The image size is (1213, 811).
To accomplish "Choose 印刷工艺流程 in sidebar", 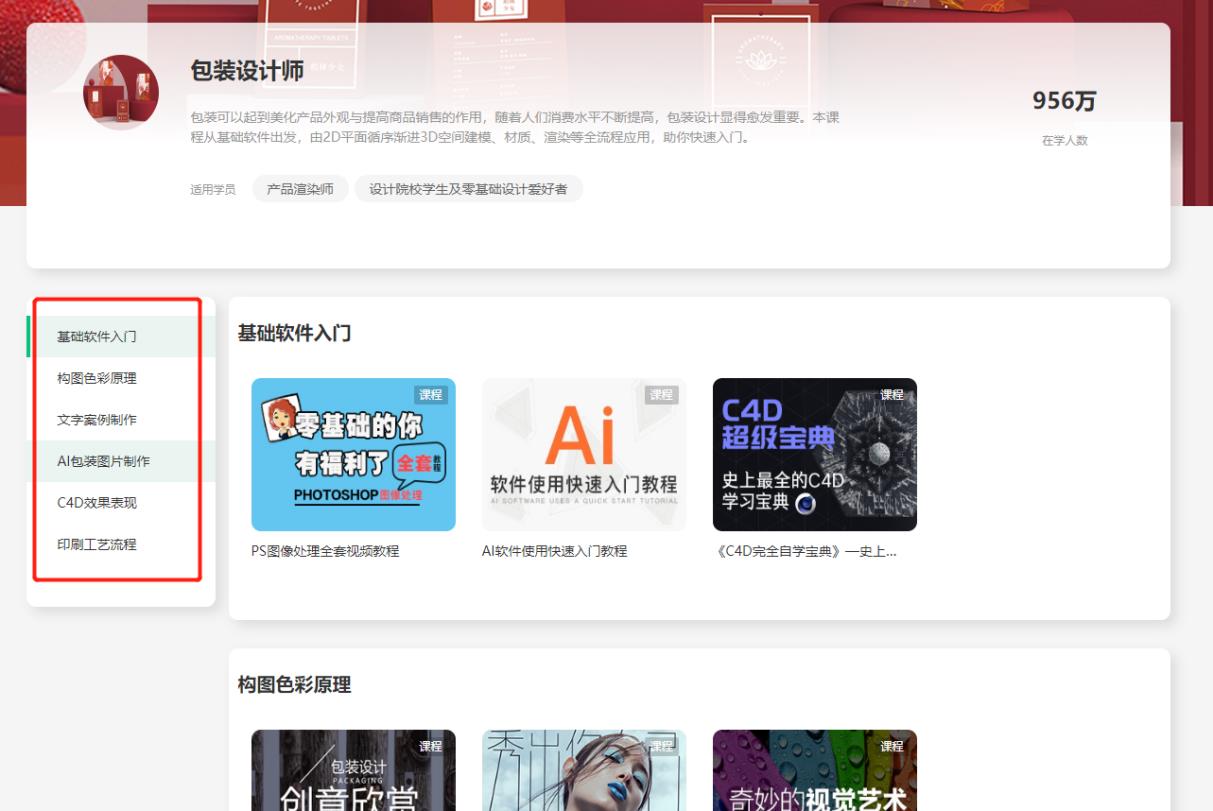I will [97, 545].
